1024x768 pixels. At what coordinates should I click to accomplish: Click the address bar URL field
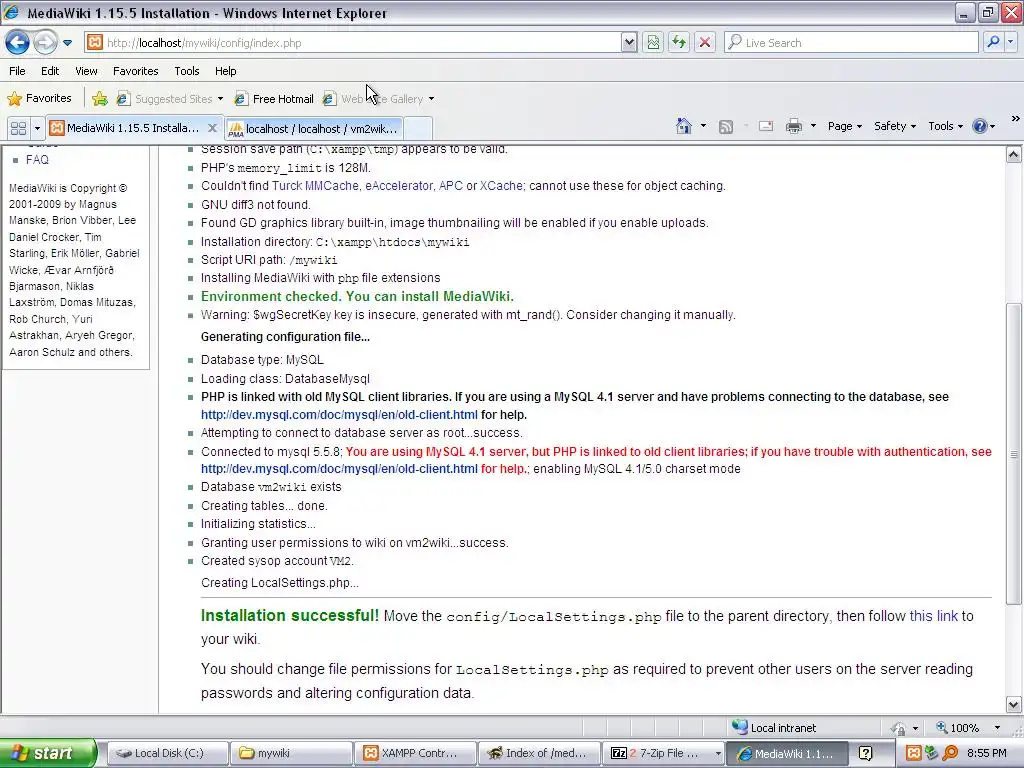[353, 43]
